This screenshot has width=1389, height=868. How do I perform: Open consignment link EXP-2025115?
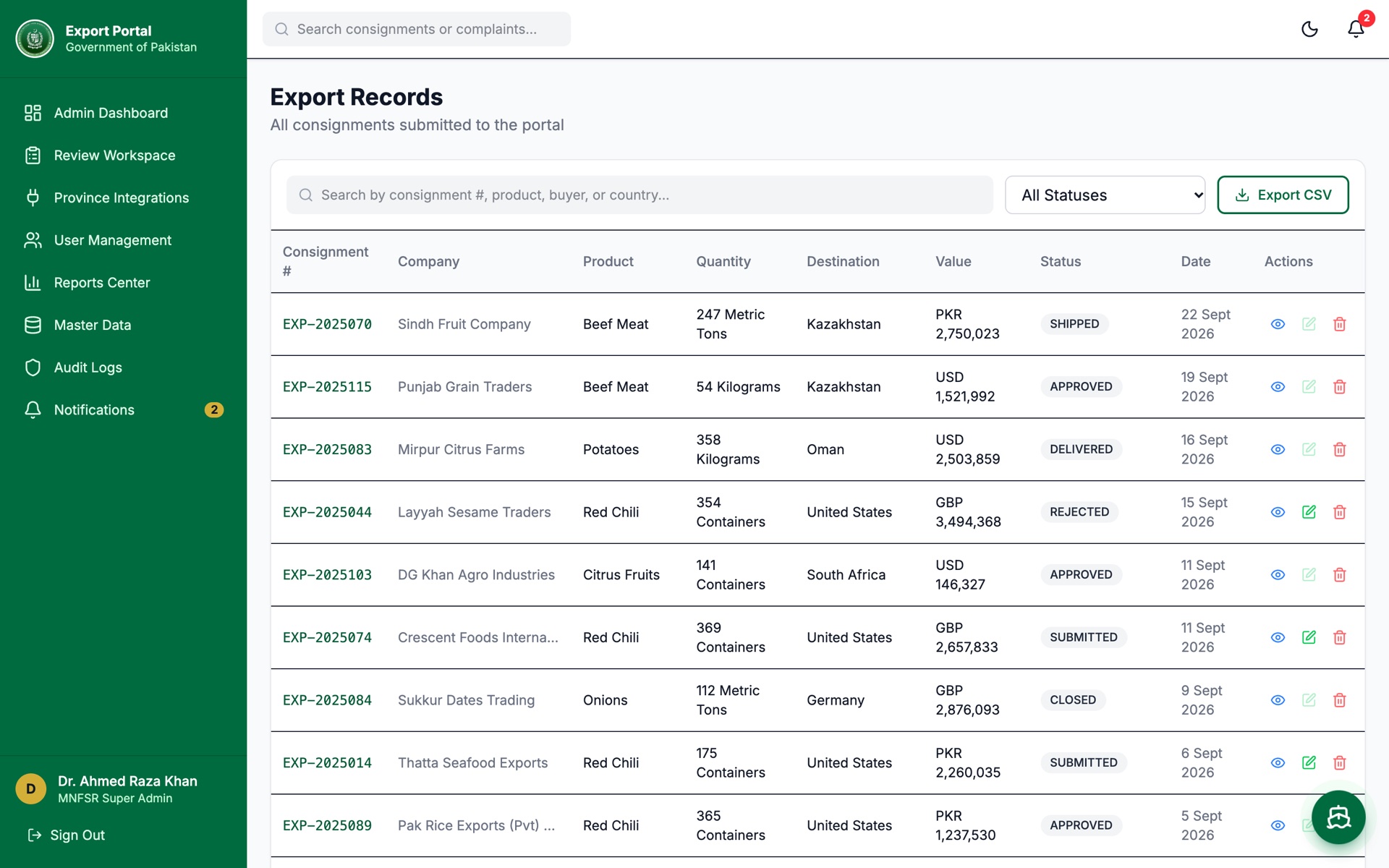coord(327,387)
